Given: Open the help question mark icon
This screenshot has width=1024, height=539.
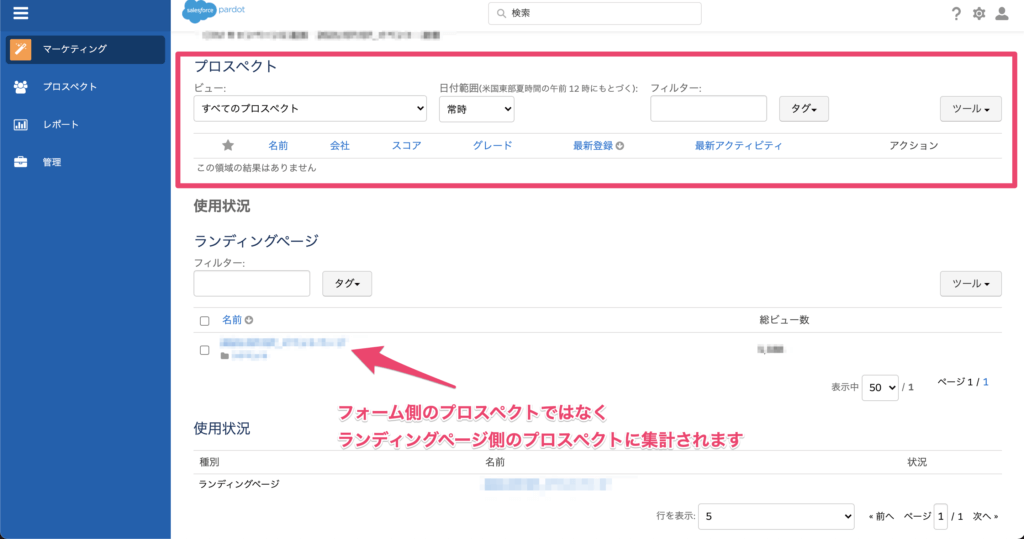Looking at the screenshot, I should coord(956,14).
